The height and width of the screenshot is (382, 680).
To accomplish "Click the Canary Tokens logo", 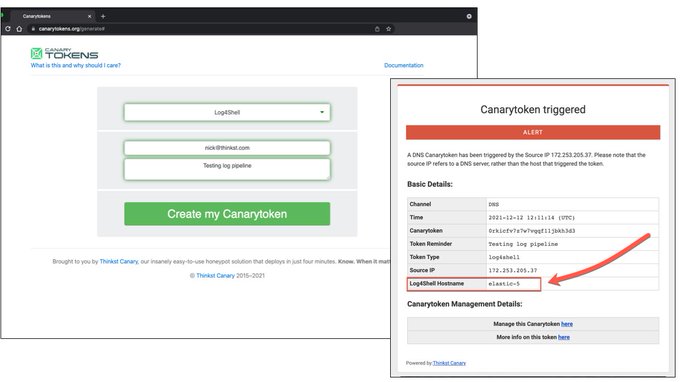I will coord(64,53).
